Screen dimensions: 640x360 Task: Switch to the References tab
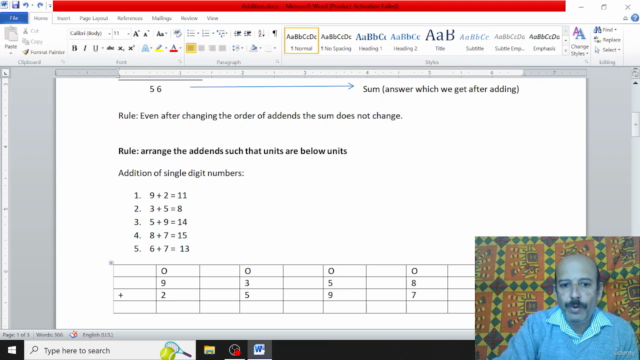point(130,18)
